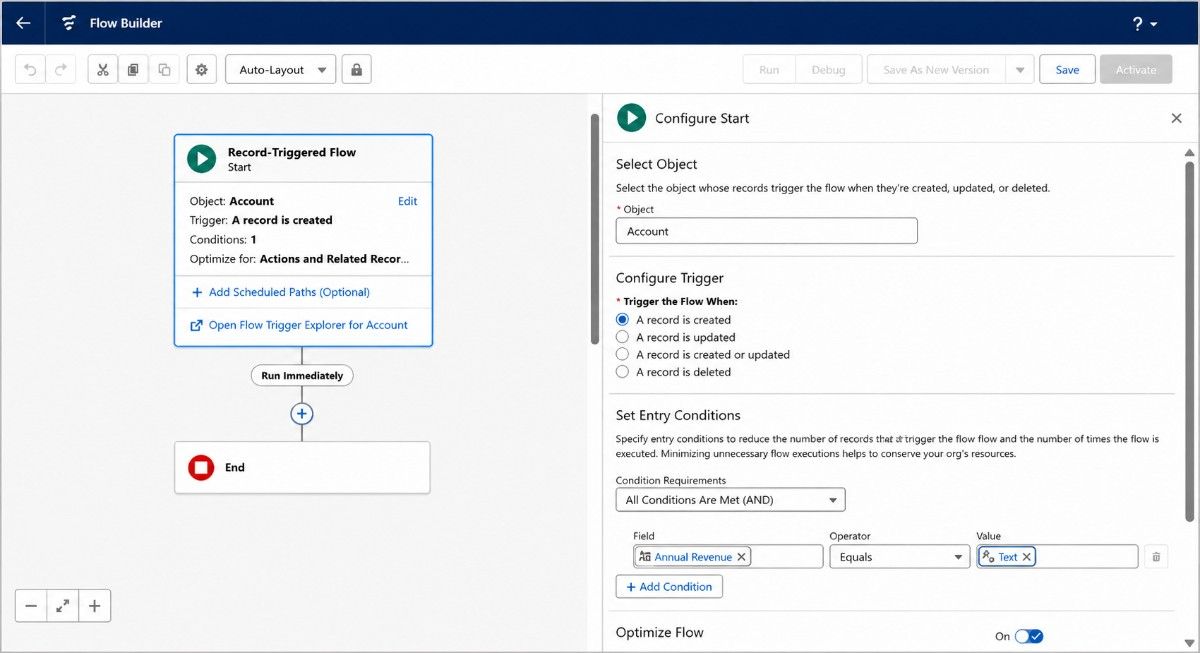Open Condition Requirements dropdown
Viewport: 1200px width, 653px height.
(x=730, y=500)
